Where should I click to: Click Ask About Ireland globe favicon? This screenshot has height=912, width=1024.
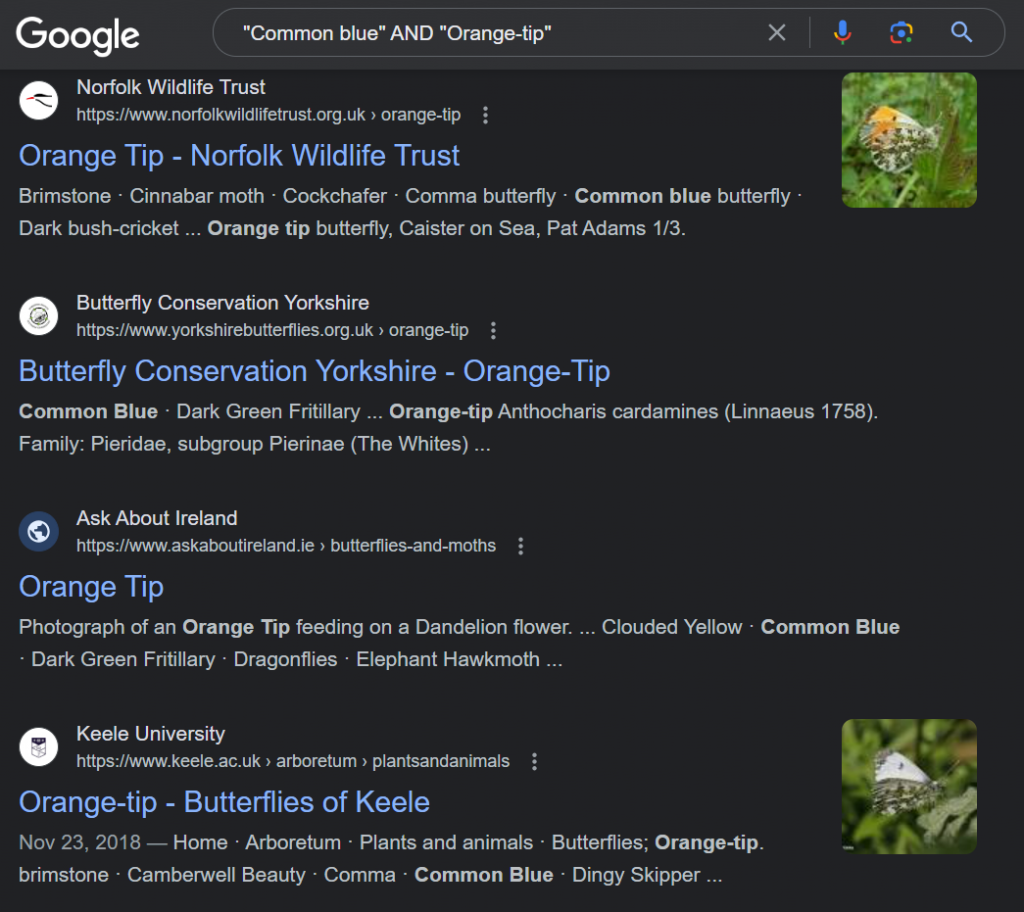tap(39, 531)
